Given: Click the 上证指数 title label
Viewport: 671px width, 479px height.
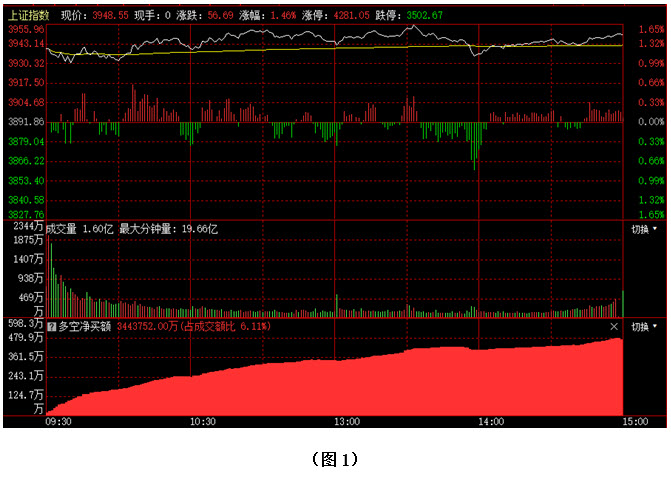Looking at the screenshot, I should 28,16.
